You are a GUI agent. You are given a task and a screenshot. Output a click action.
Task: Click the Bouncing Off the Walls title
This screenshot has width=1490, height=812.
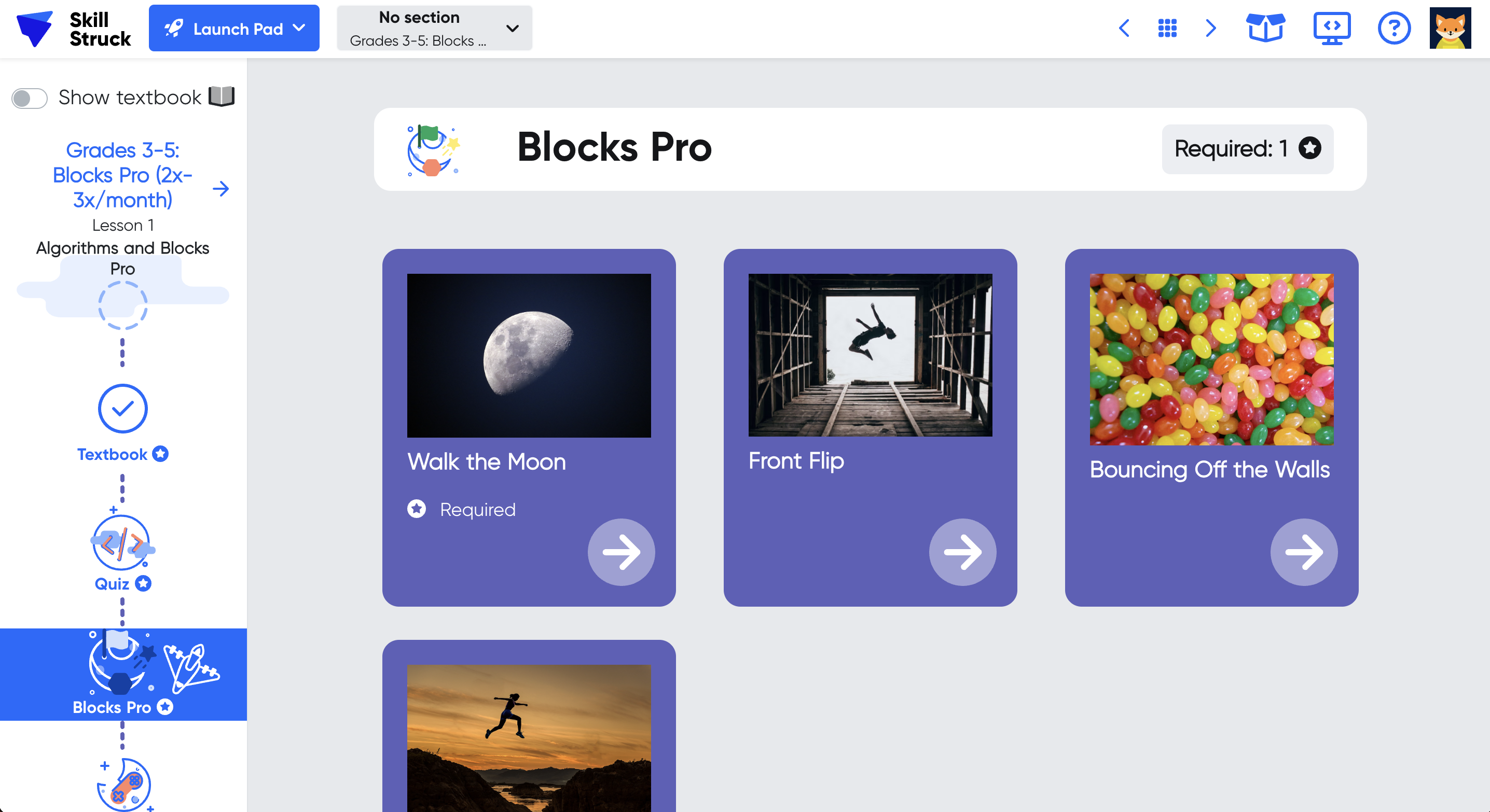pyautogui.click(x=1209, y=469)
